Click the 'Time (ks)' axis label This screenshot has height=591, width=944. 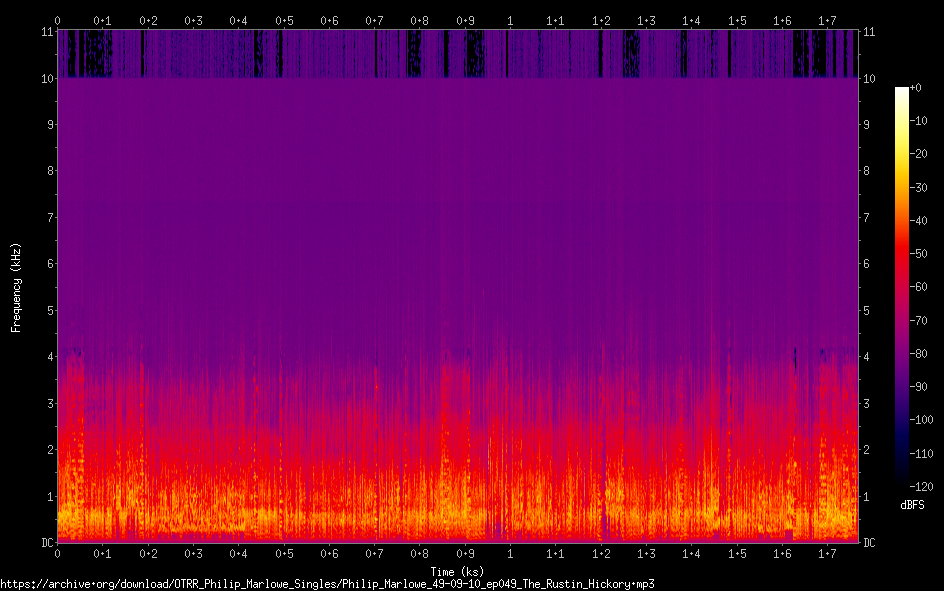pos(457,571)
